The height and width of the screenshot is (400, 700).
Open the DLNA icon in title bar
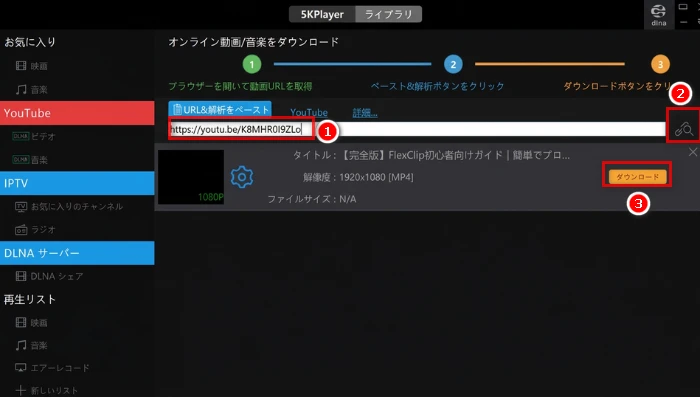point(658,14)
